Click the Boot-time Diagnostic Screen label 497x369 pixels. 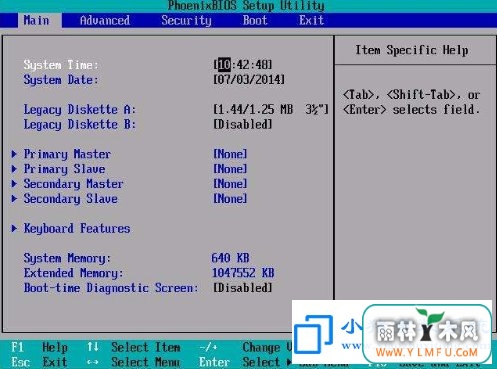(x=111, y=288)
